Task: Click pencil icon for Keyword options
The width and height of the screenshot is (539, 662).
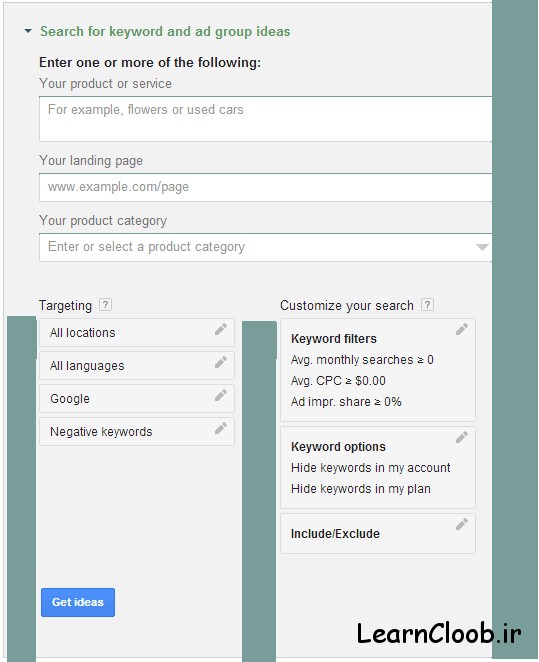Action: click(462, 437)
